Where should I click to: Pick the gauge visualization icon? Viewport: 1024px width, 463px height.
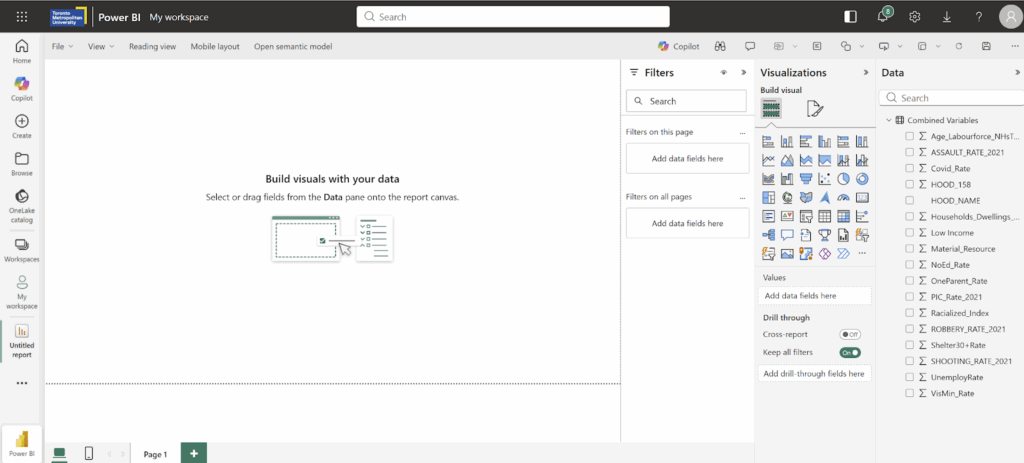coord(843,198)
